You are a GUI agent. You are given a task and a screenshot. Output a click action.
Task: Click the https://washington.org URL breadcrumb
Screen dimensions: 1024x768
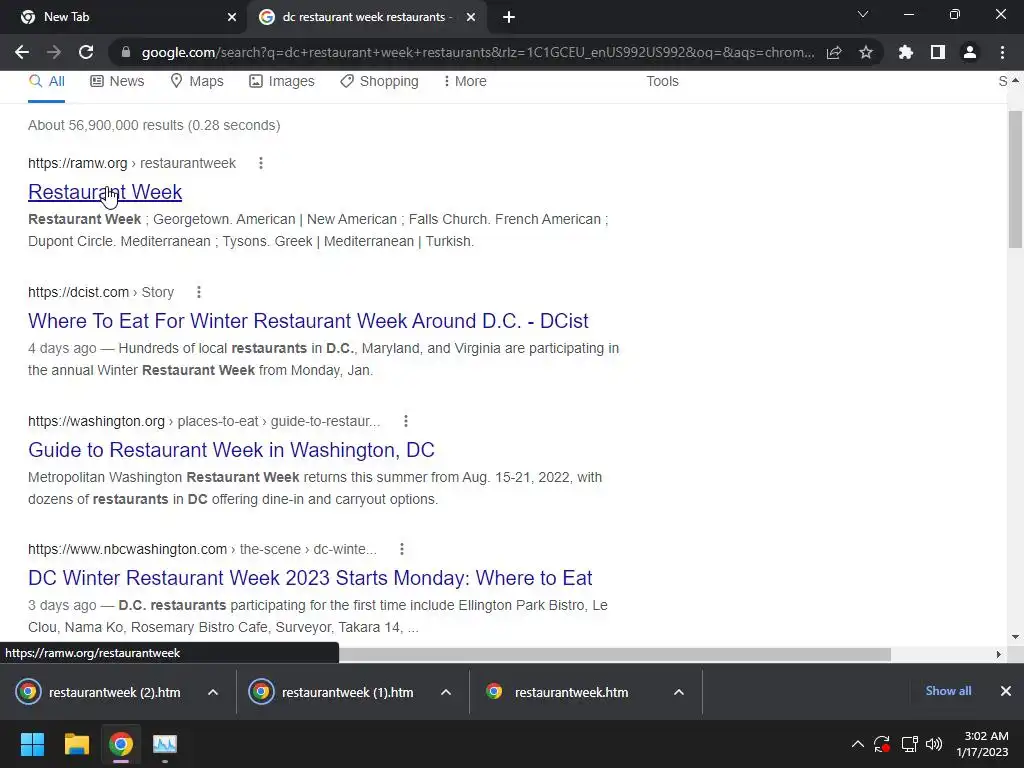click(204, 421)
